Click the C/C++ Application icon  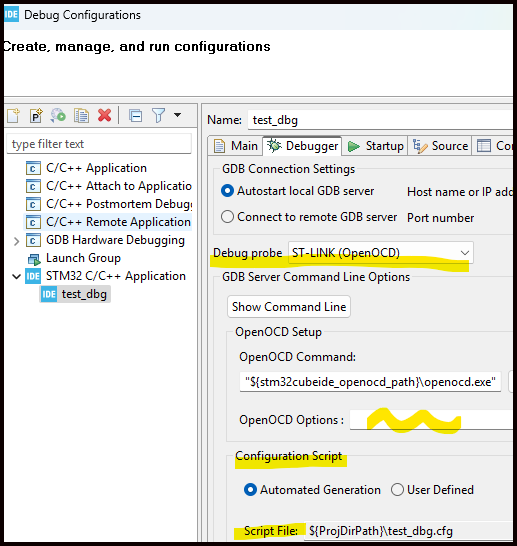(33, 168)
